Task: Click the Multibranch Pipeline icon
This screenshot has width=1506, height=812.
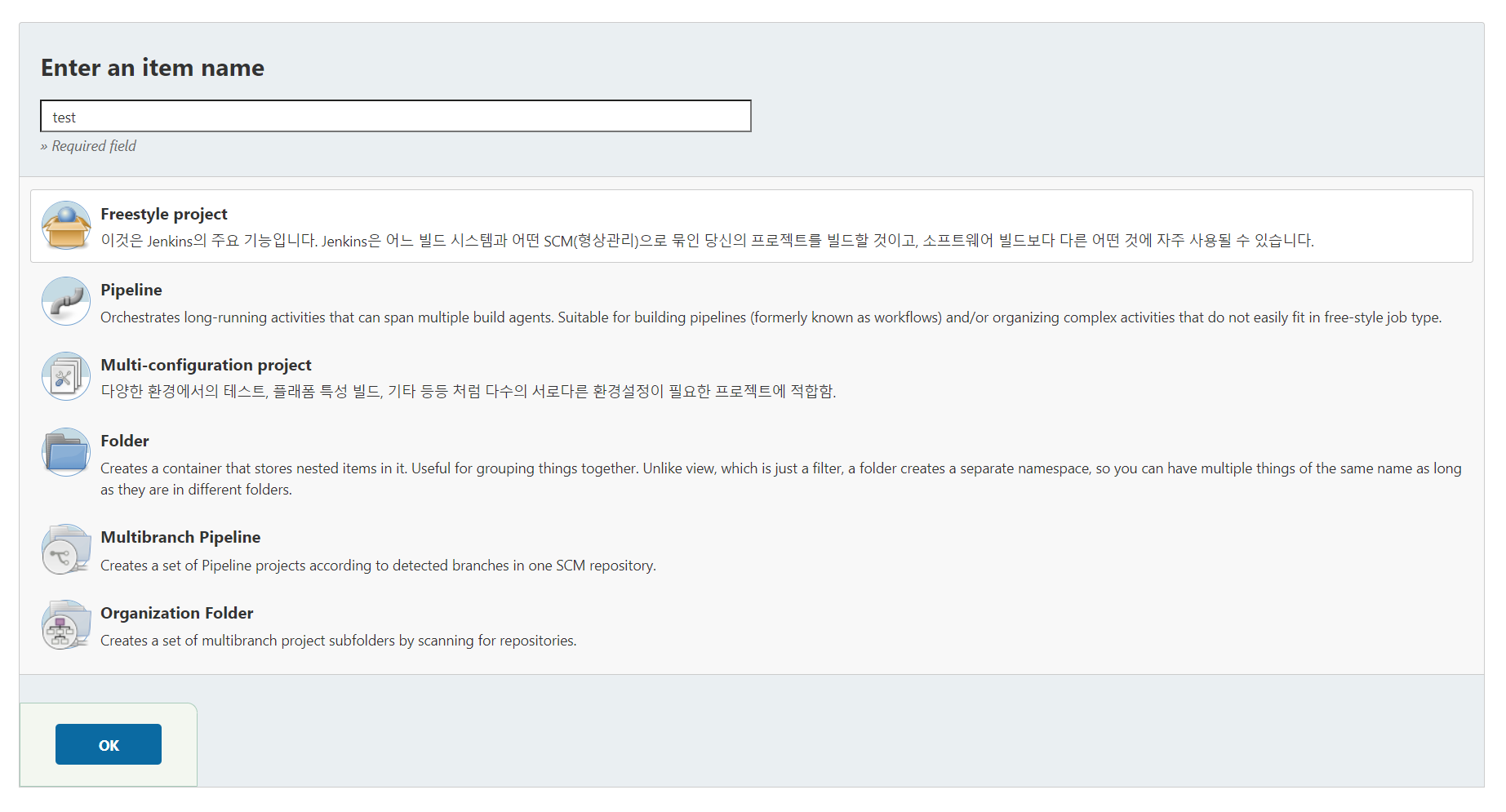Action: click(66, 549)
